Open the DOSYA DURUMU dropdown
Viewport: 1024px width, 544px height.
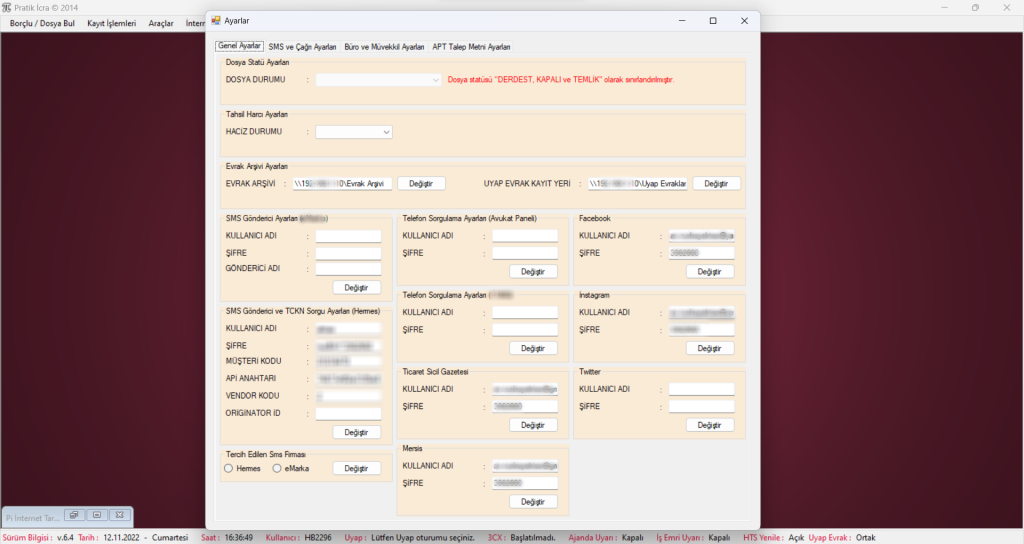379,79
